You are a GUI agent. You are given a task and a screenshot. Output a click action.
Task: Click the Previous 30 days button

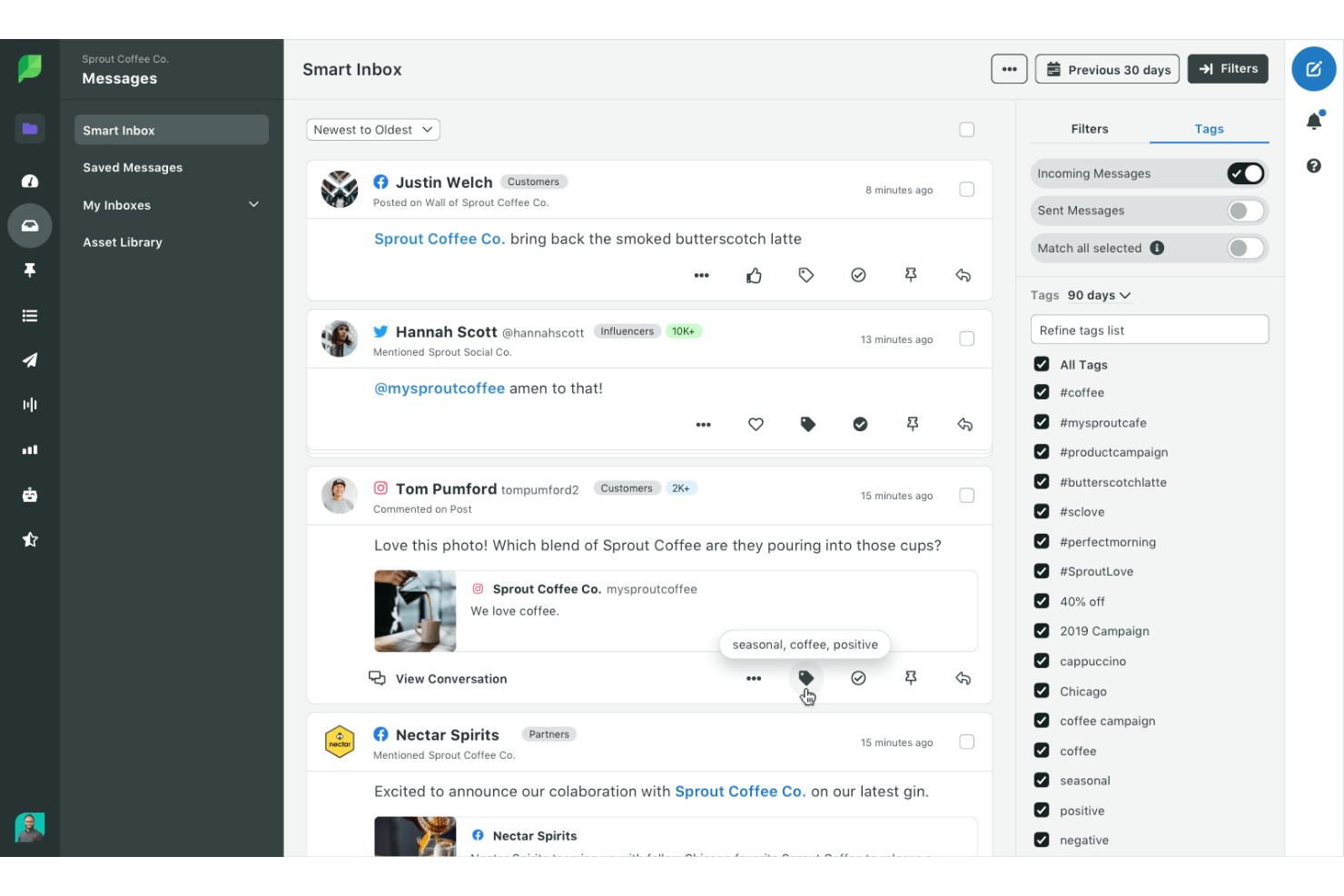[x=1106, y=69]
